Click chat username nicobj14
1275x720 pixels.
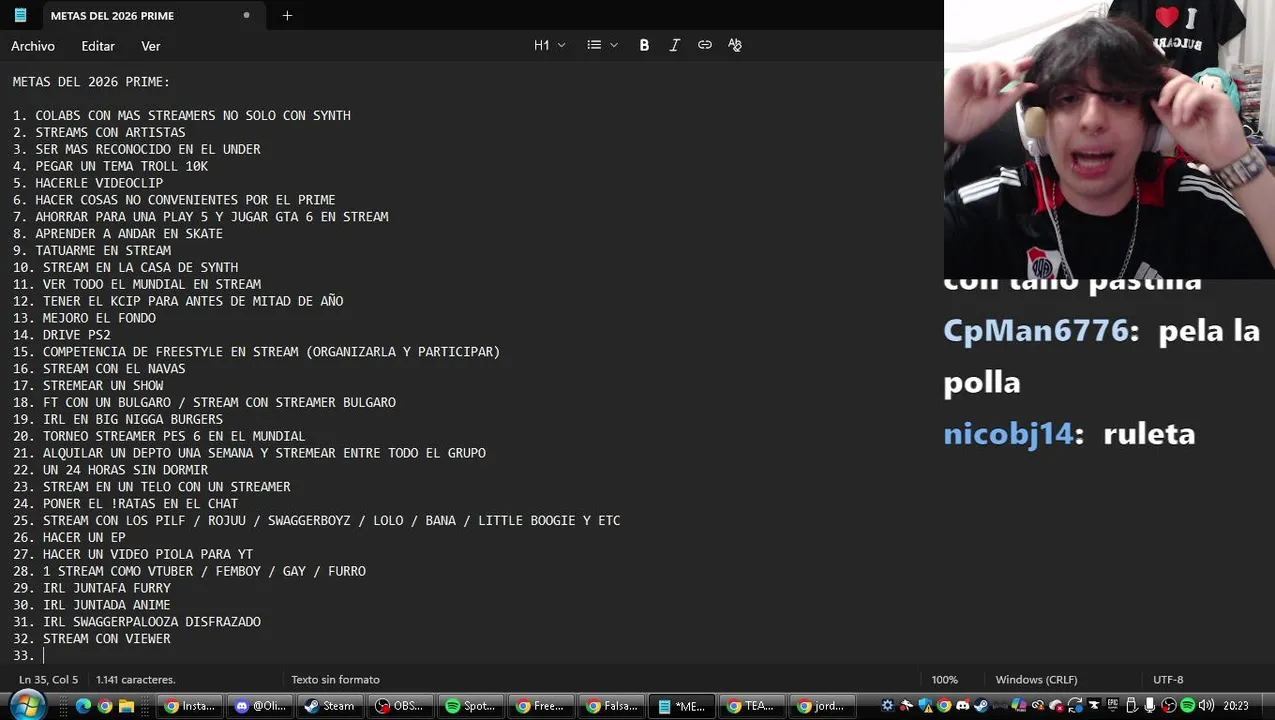point(1008,434)
